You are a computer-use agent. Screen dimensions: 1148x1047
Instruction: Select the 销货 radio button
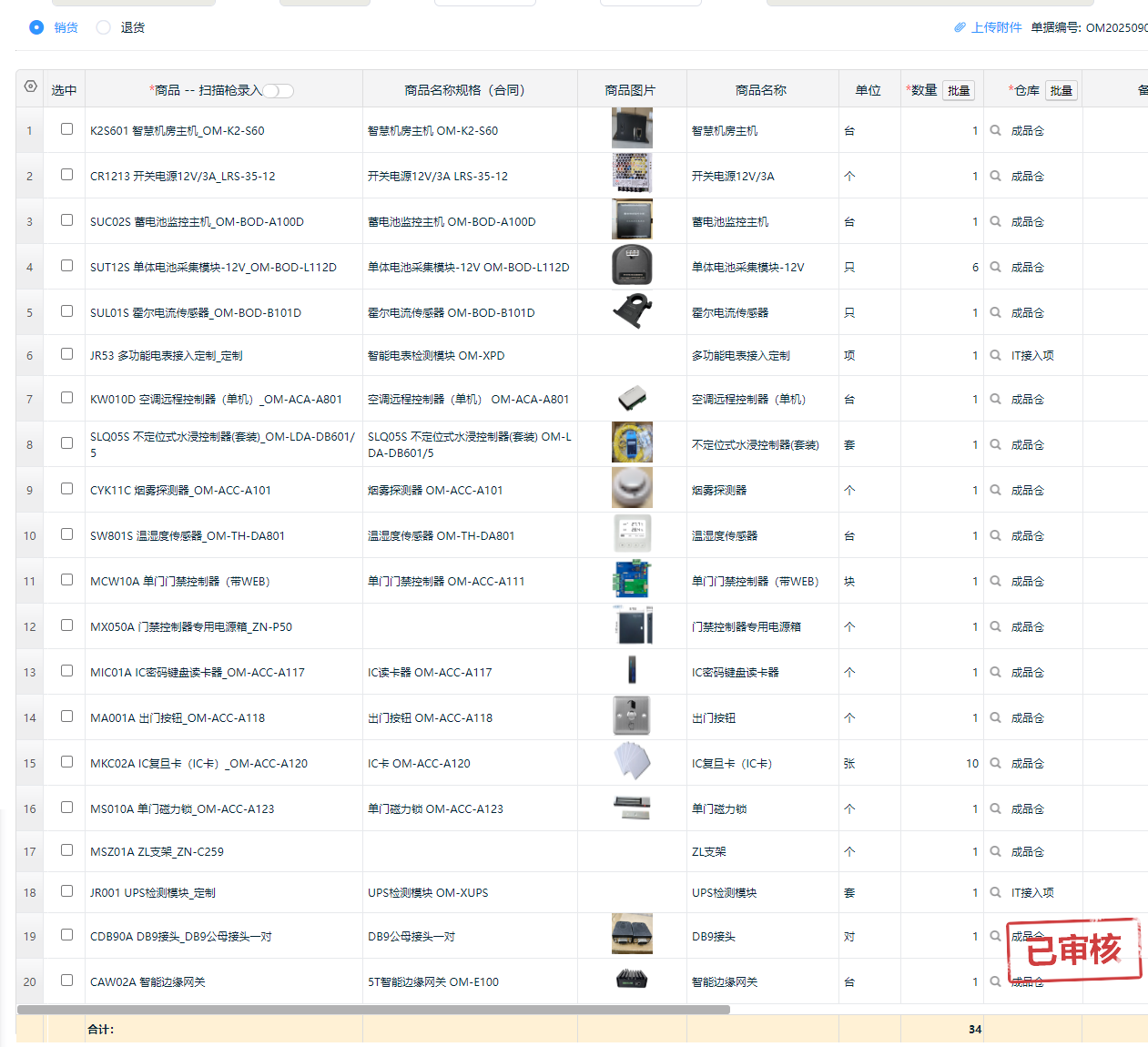tap(36, 27)
